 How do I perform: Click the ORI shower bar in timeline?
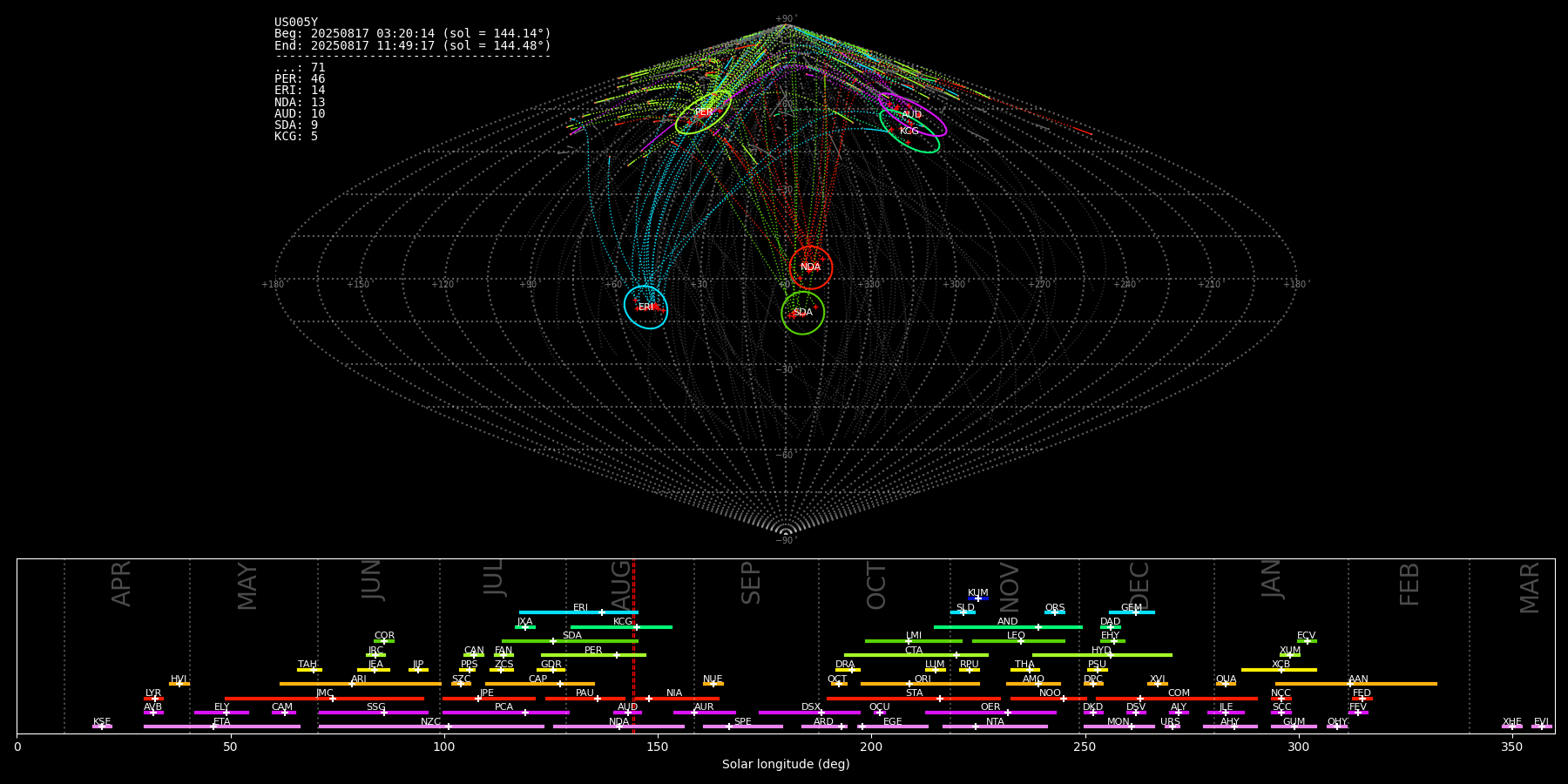click(x=920, y=684)
